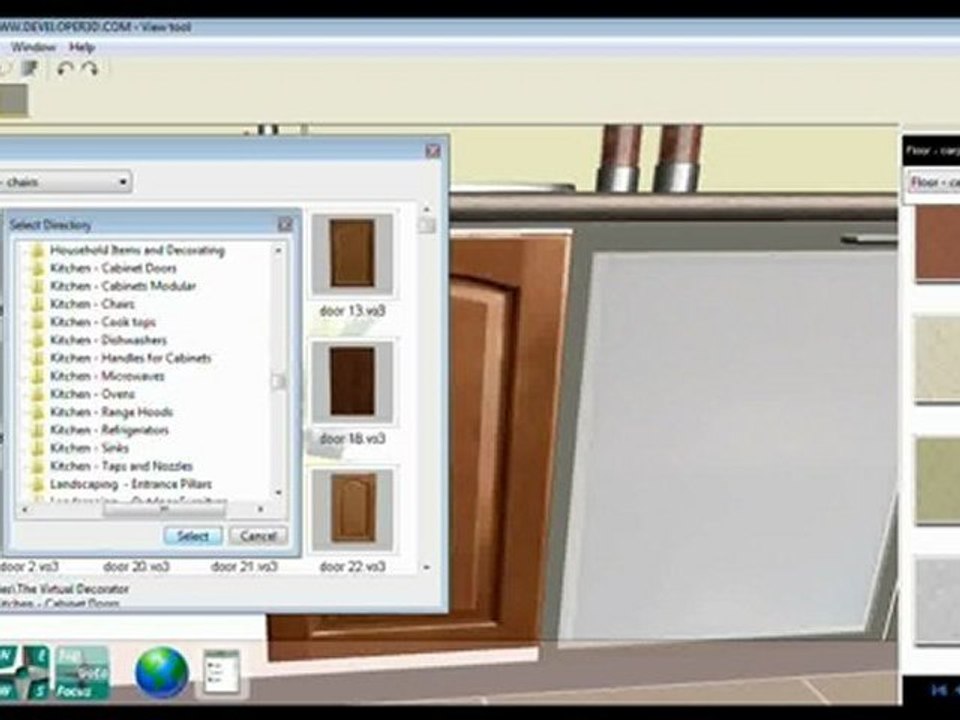Click the Select button in directory dialog
The image size is (960, 720).
point(193,536)
